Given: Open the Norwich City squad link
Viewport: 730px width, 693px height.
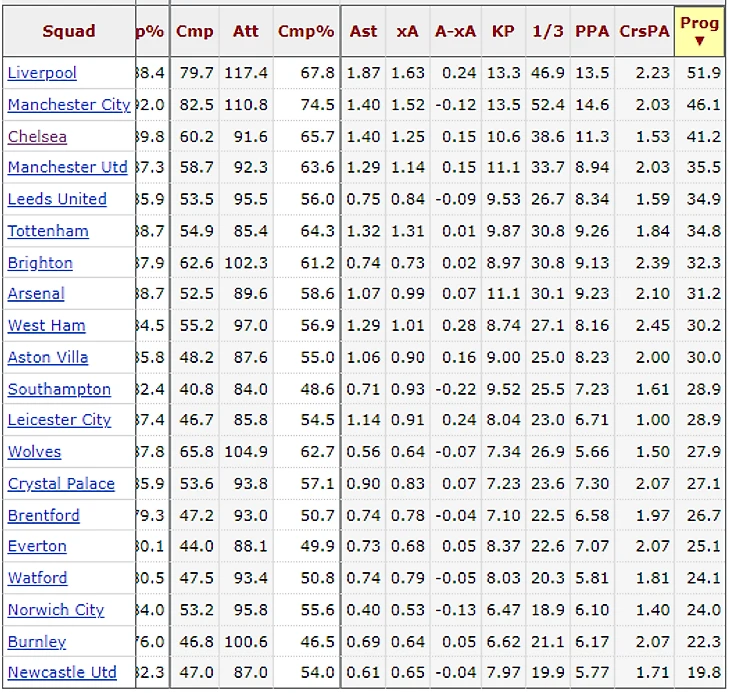Looking at the screenshot, I should [56, 610].
